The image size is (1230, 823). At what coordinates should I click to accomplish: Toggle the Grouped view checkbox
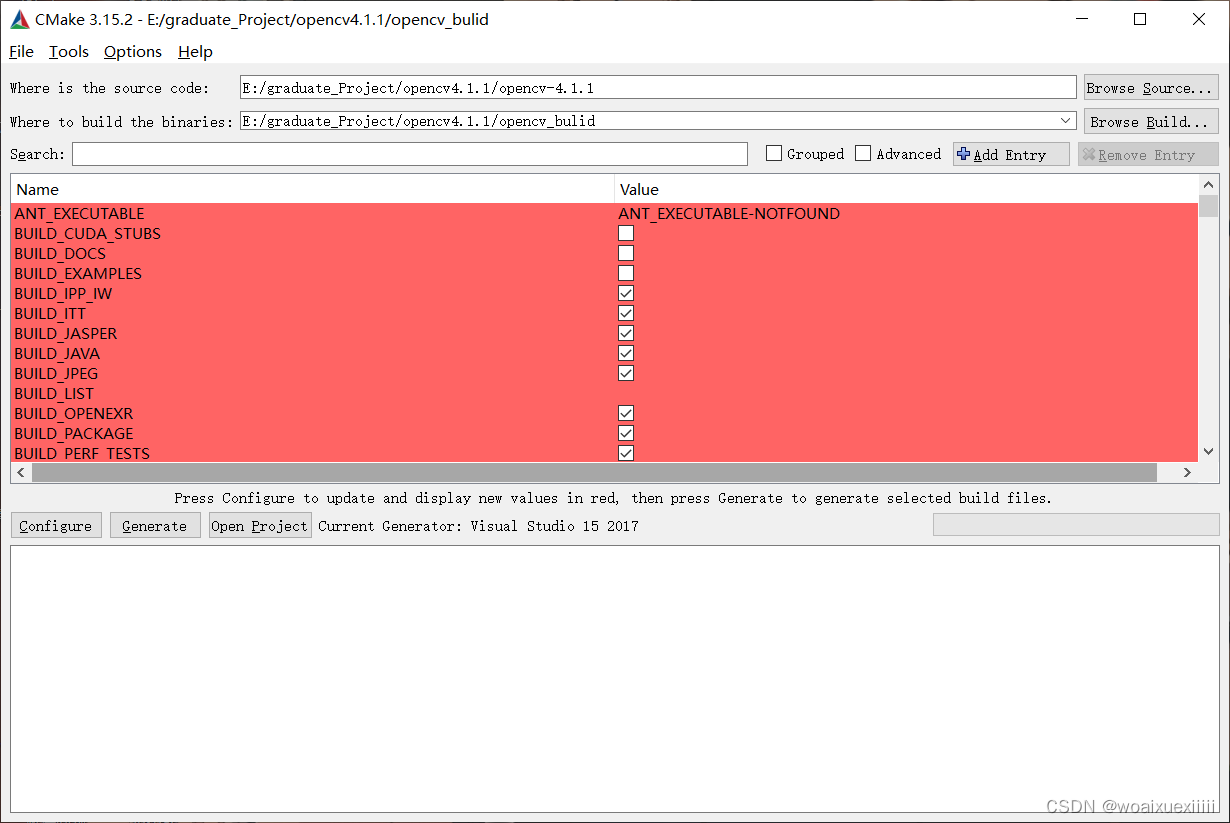(x=773, y=153)
